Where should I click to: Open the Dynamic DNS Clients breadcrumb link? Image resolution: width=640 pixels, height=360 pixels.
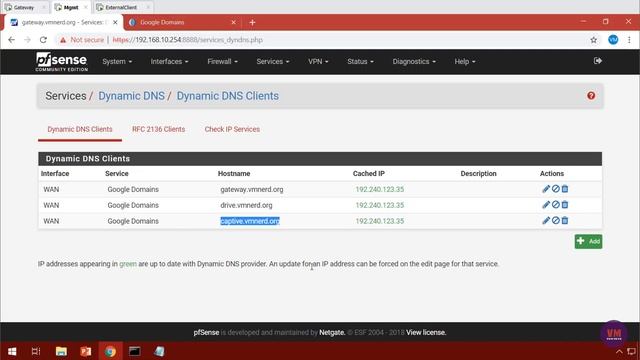pyautogui.click(x=227, y=96)
